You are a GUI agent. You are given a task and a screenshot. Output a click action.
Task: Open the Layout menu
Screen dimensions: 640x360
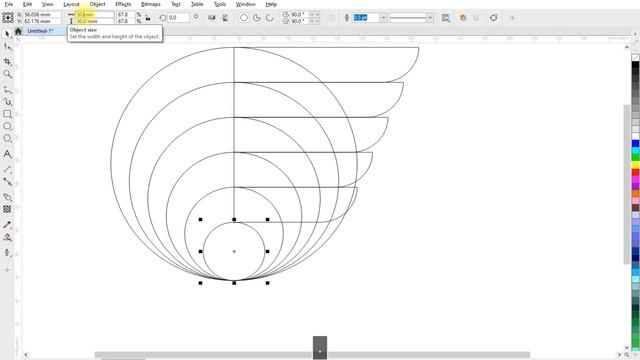click(x=71, y=4)
